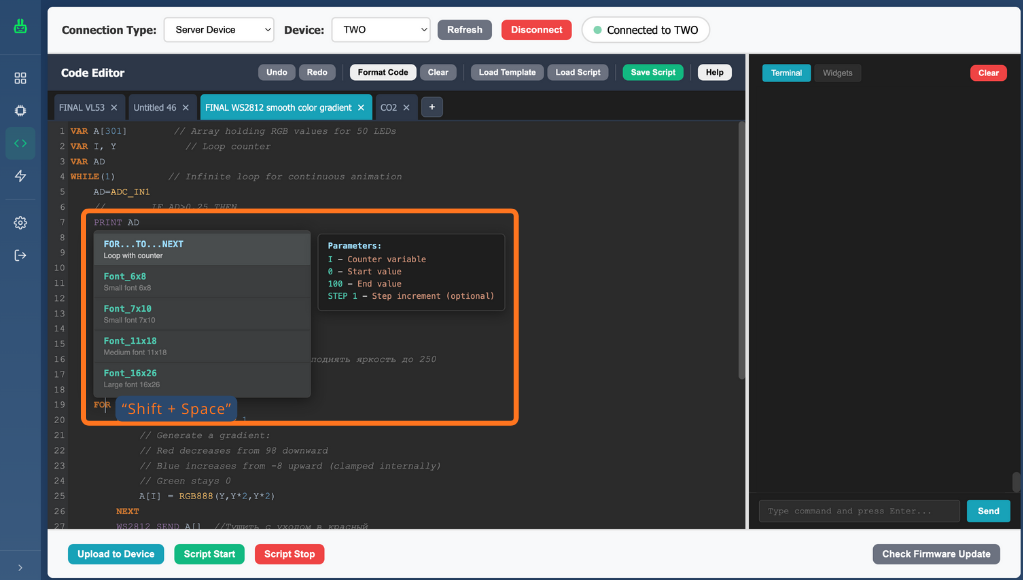
Task: Expand the sidebar using bottom chevron
Action: click(20, 567)
